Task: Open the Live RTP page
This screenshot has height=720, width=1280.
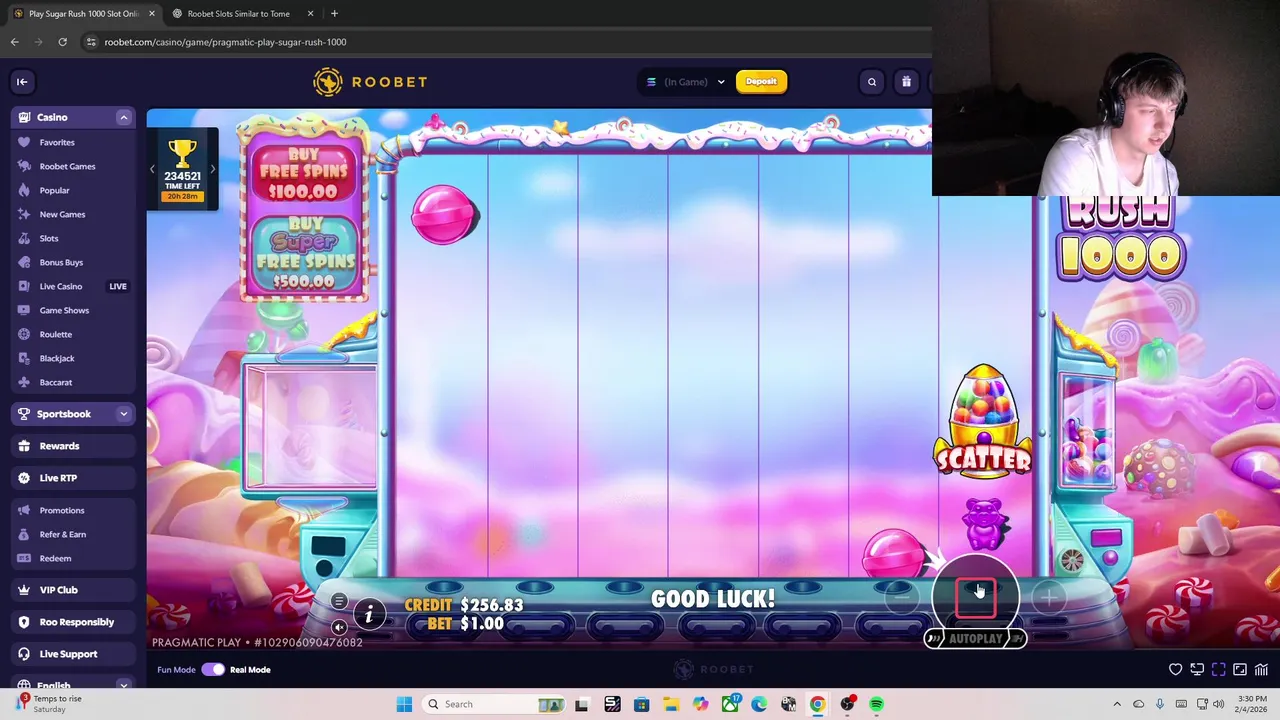Action: click(x=73, y=478)
